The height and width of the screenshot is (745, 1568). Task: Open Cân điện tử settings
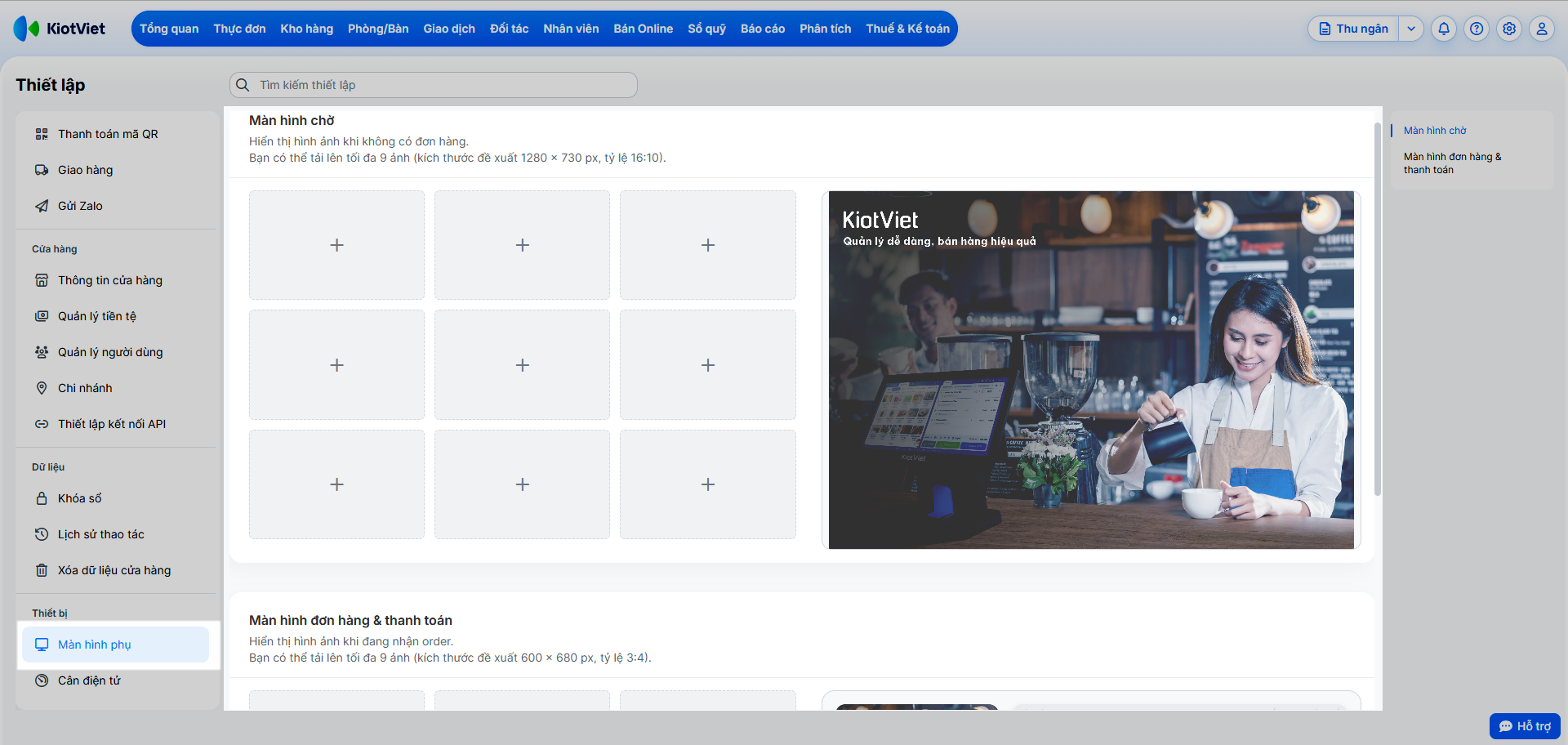[115, 680]
